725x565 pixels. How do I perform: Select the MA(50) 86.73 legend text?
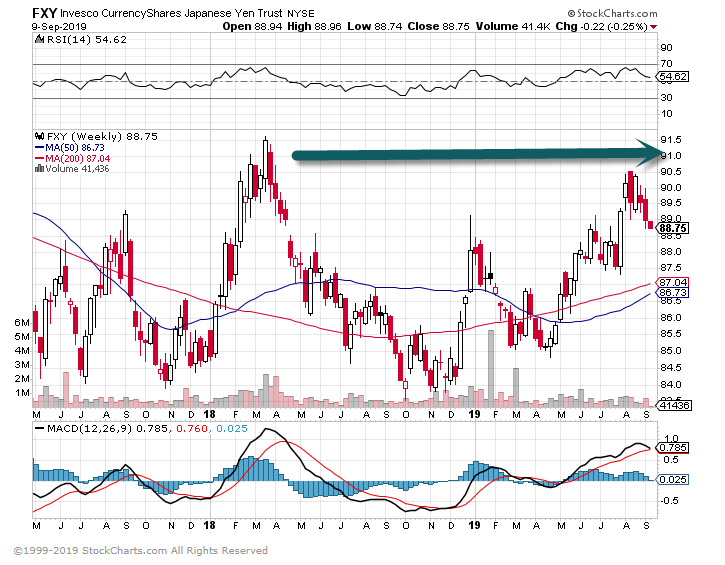pyautogui.click(x=75, y=148)
